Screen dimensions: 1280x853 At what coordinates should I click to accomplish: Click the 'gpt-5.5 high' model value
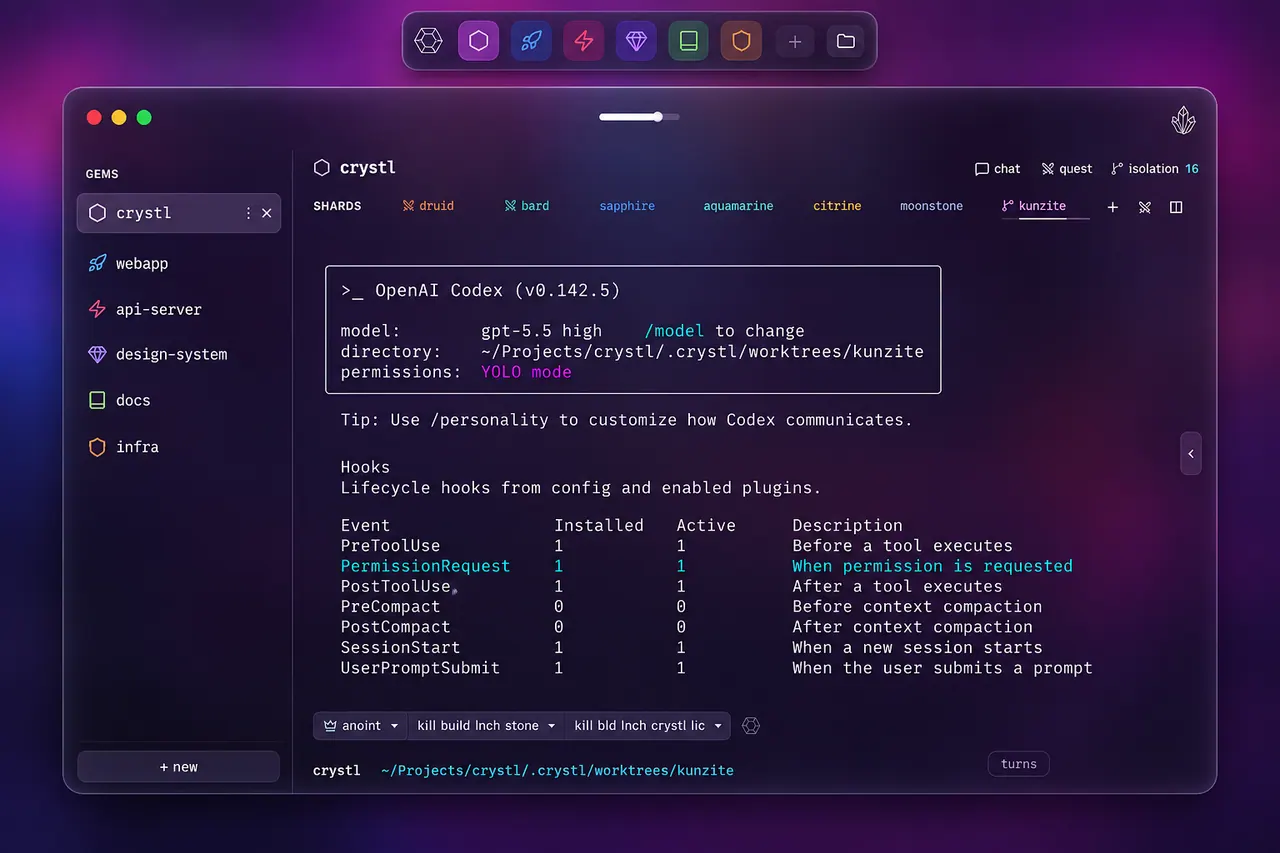[x=541, y=331]
